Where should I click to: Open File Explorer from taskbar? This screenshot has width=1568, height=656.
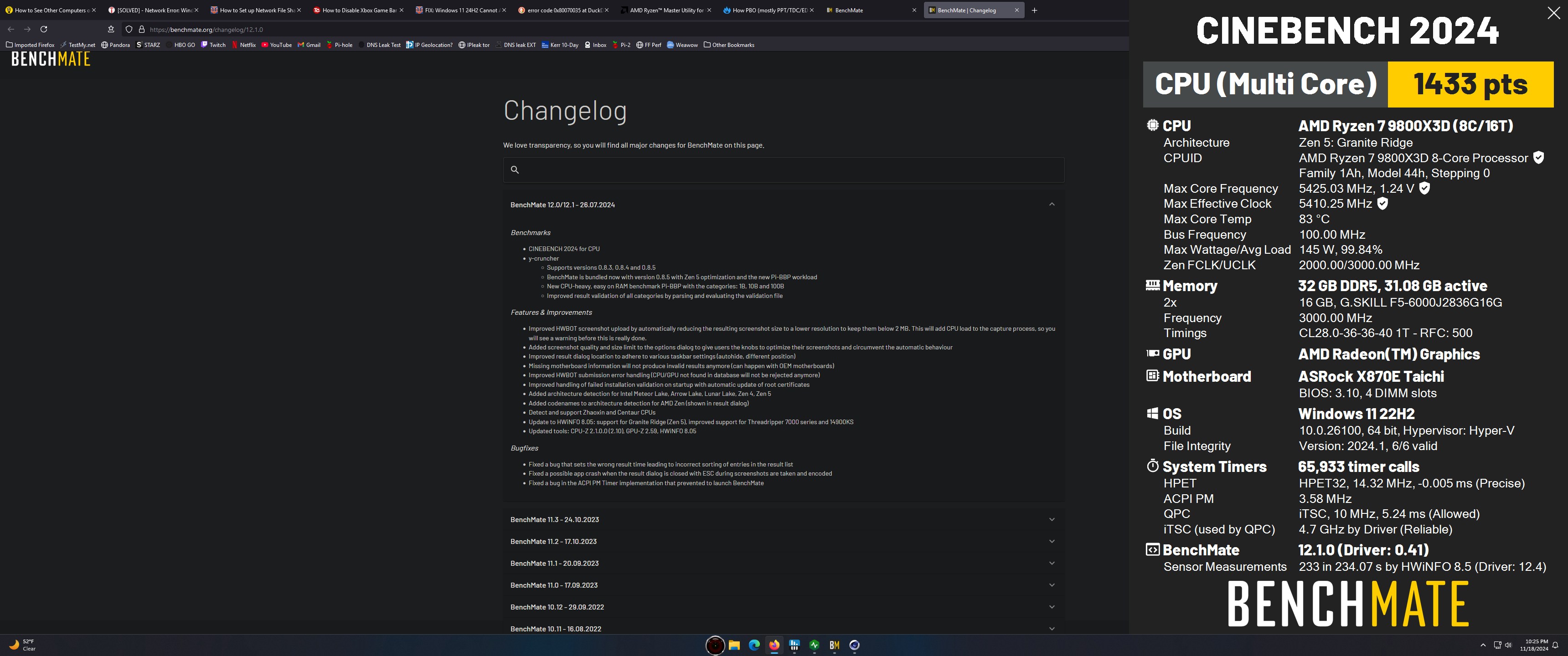coord(734,645)
